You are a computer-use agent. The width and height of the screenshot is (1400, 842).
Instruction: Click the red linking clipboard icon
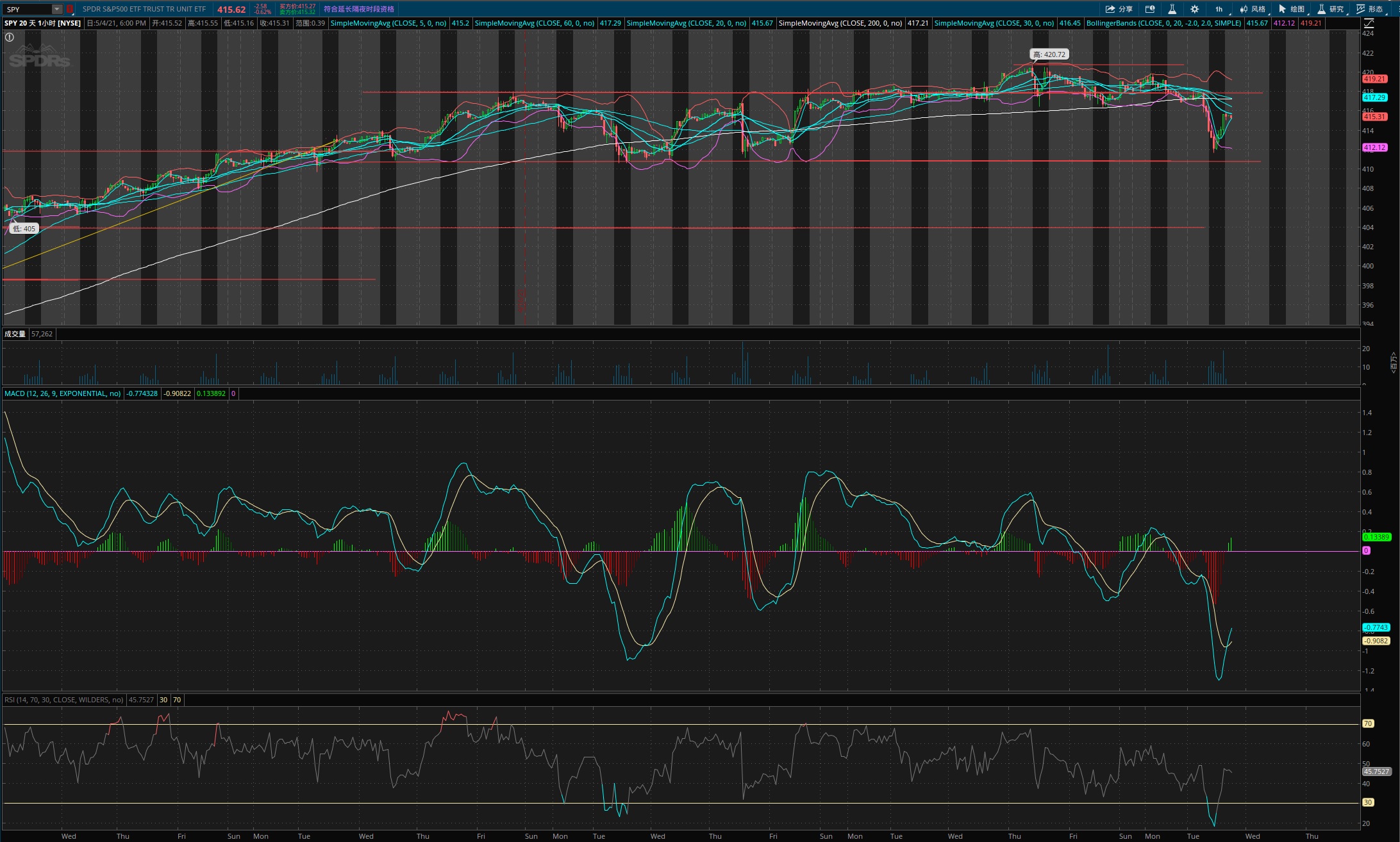[x=70, y=9]
